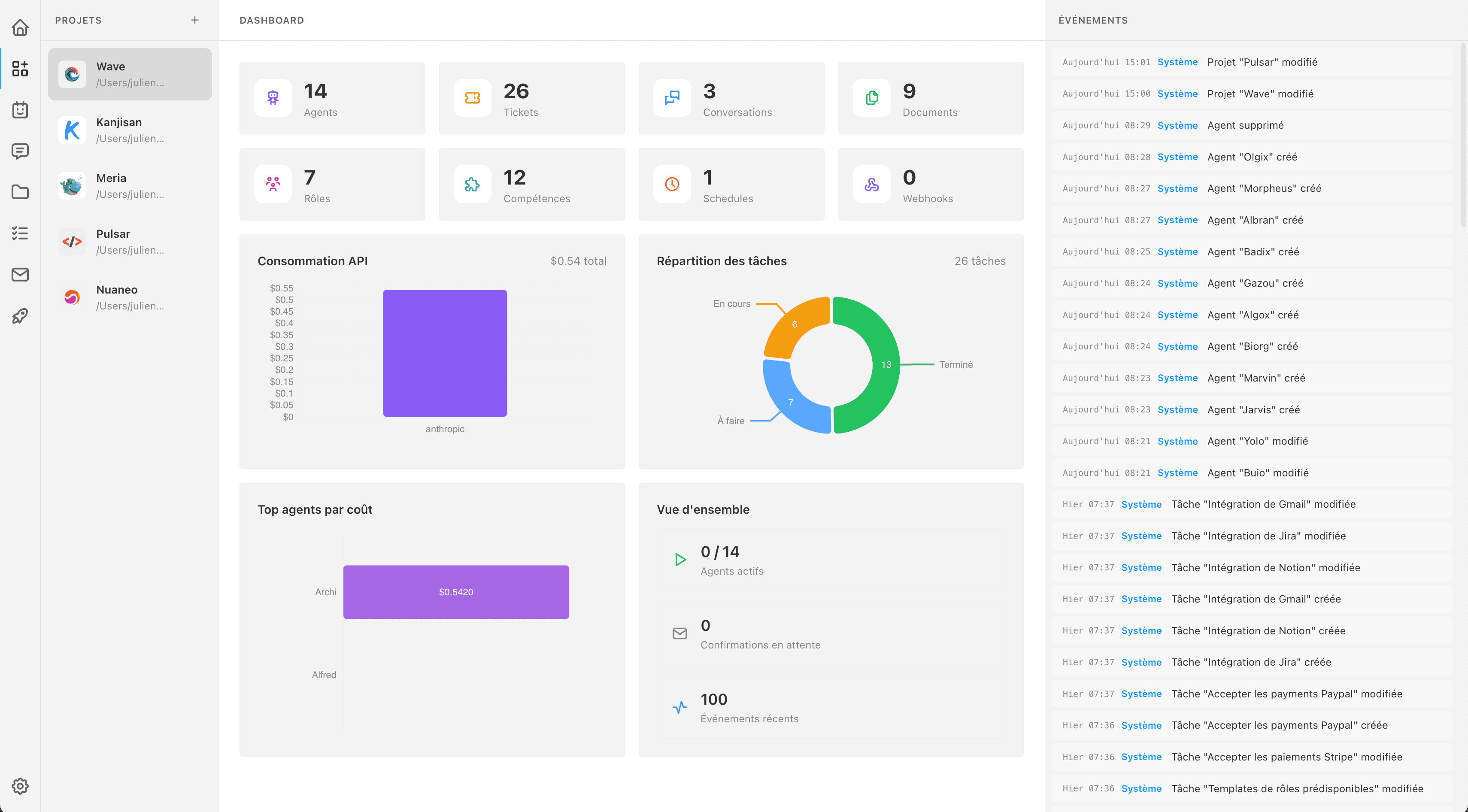
Task: Open the conversations chat bubble icon
Action: pos(20,151)
